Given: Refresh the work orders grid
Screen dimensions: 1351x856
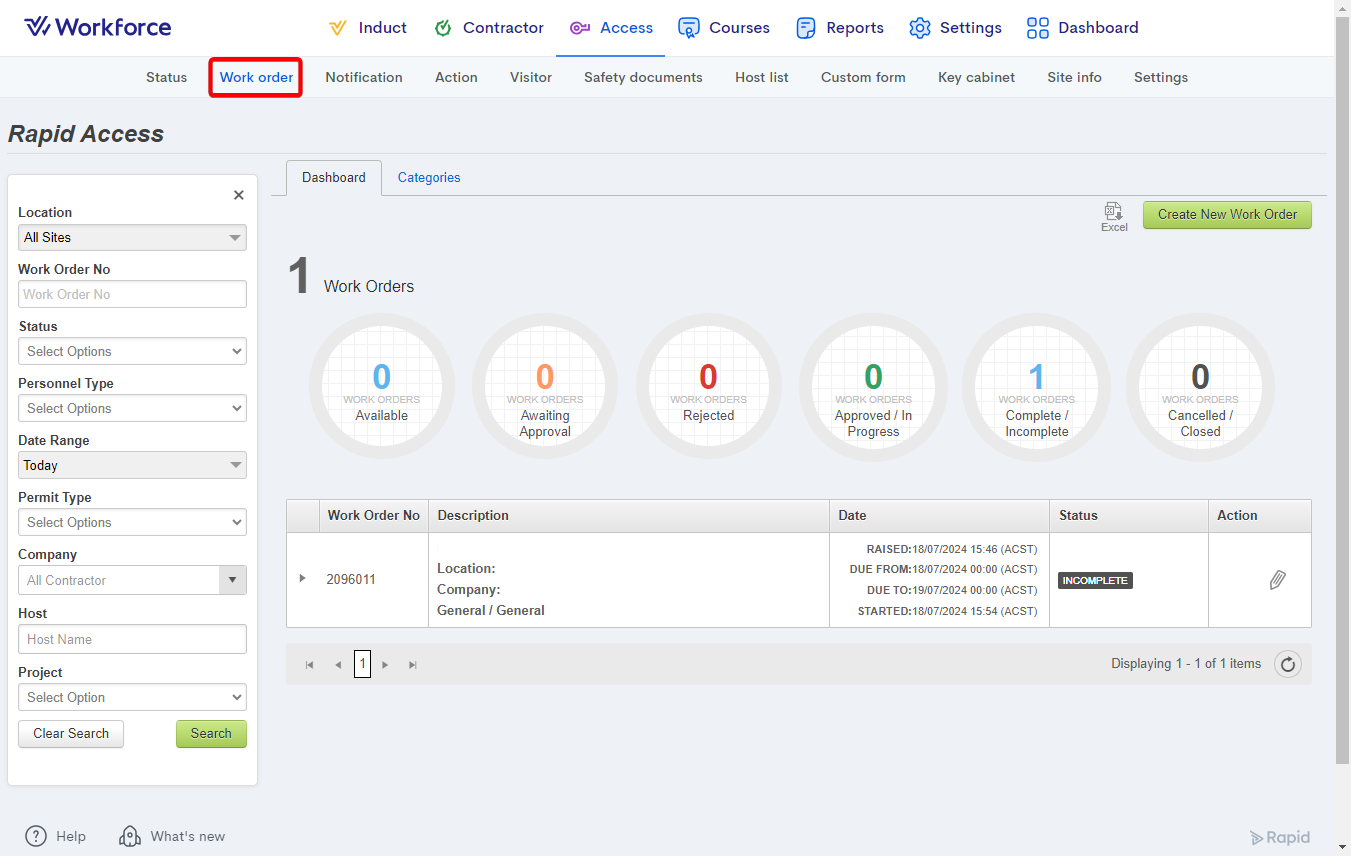Looking at the screenshot, I should tap(1288, 664).
